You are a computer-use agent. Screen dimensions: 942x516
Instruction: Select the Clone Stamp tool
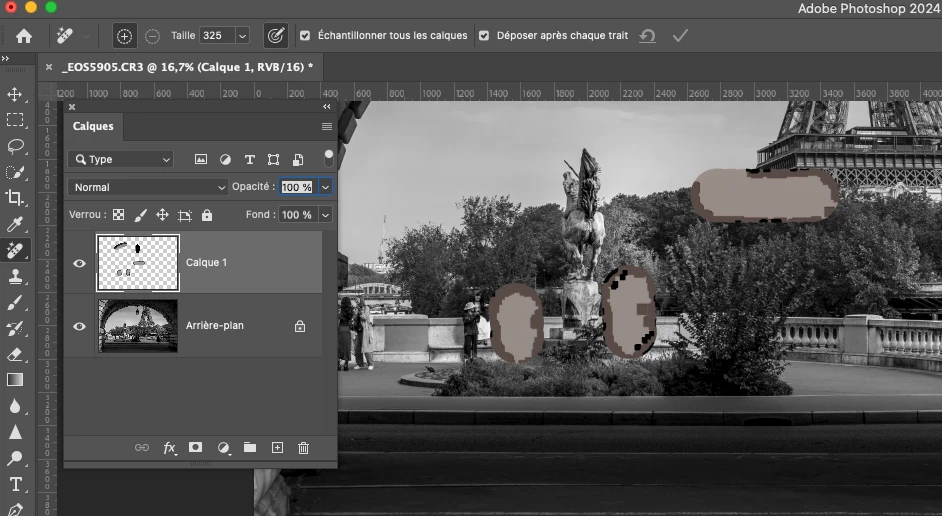[x=14, y=276]
